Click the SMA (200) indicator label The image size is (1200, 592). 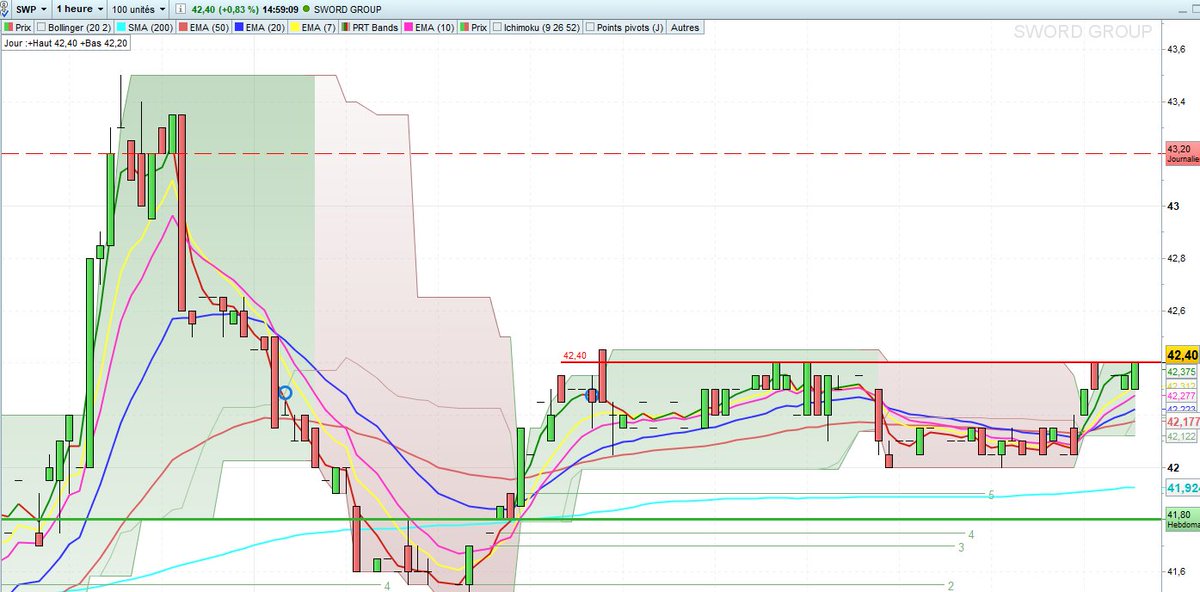click(150, 27)
